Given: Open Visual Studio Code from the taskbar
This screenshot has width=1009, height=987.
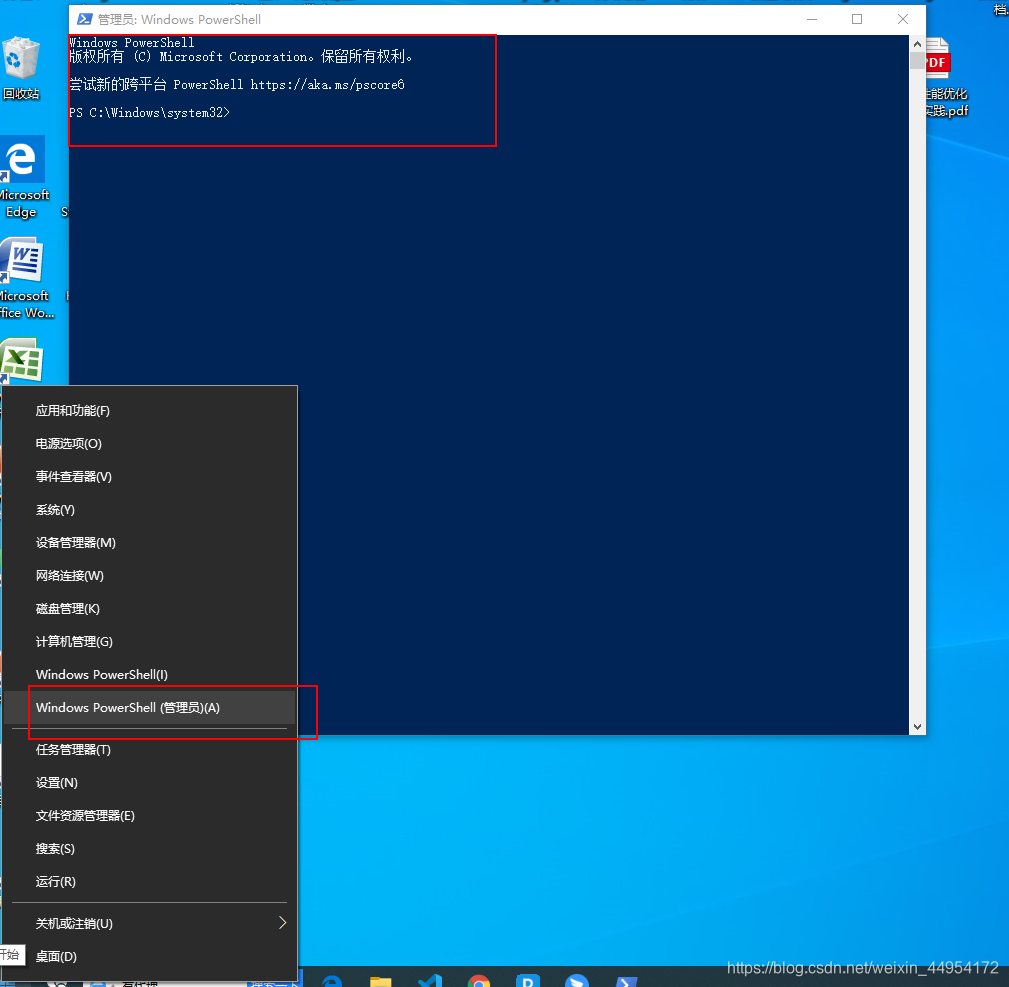Looking at the screenshot, I should tap(430, 981).
